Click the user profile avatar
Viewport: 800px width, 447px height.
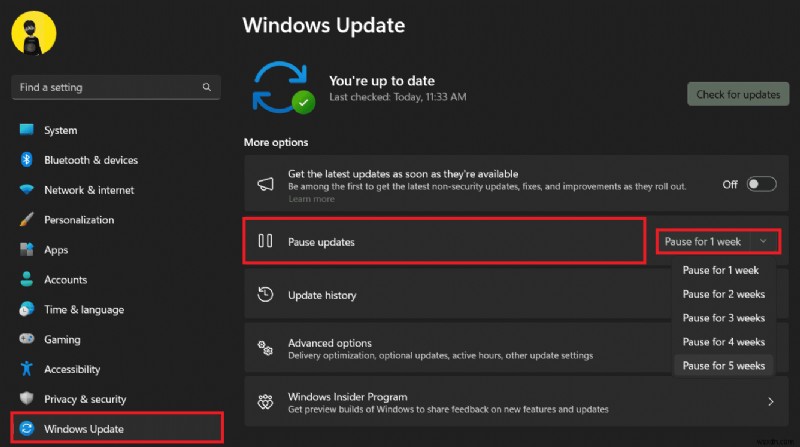click(34, 33)
